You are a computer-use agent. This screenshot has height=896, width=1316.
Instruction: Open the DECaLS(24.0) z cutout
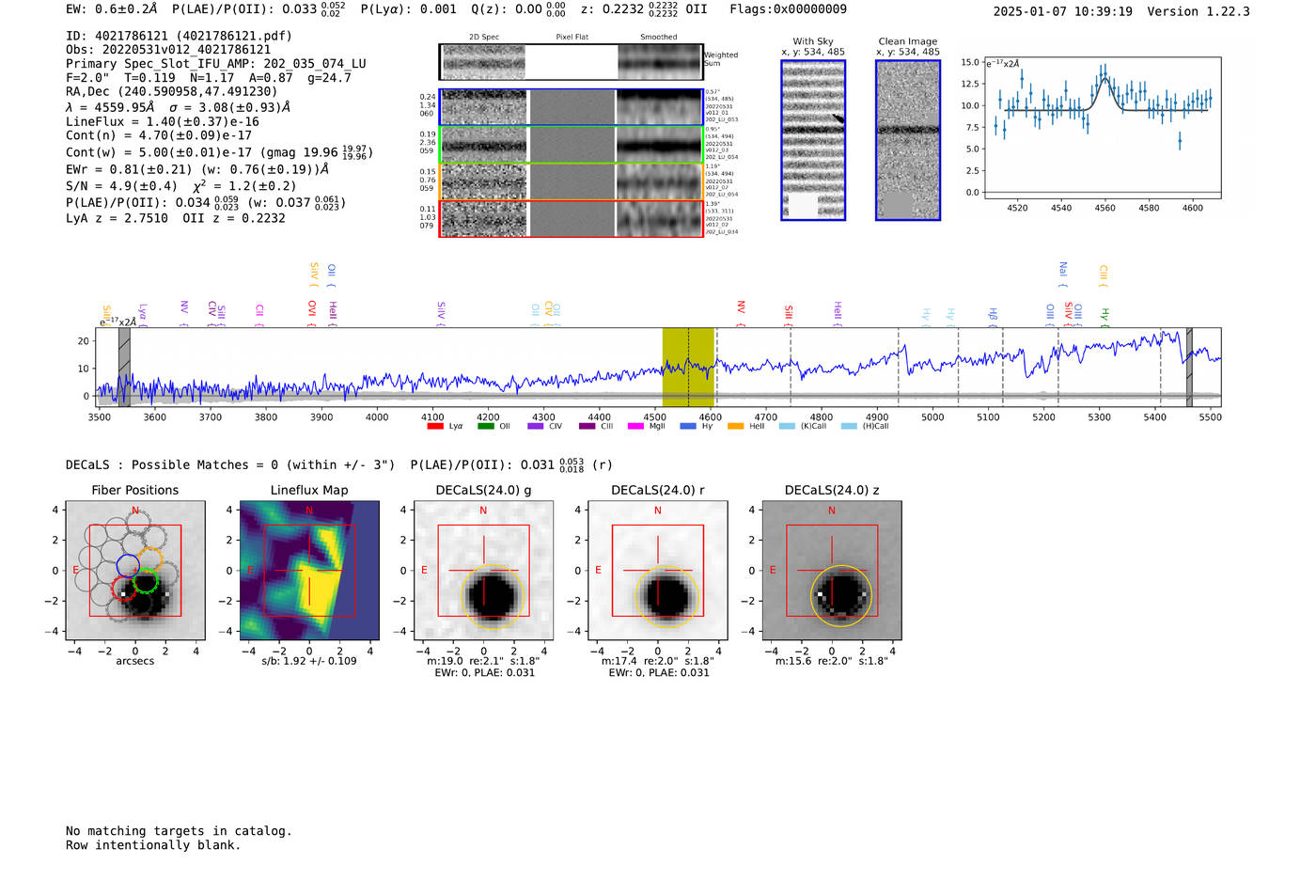[x=832, y=571]
